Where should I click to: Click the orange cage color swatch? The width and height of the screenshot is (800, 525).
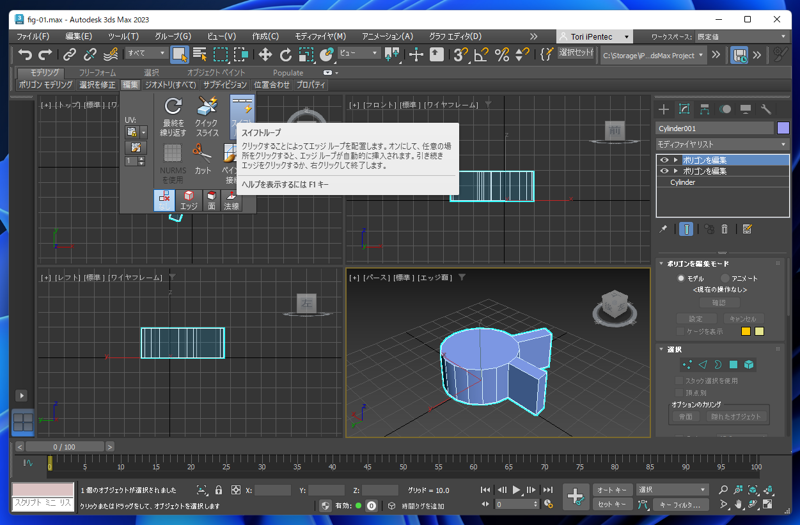746,332
